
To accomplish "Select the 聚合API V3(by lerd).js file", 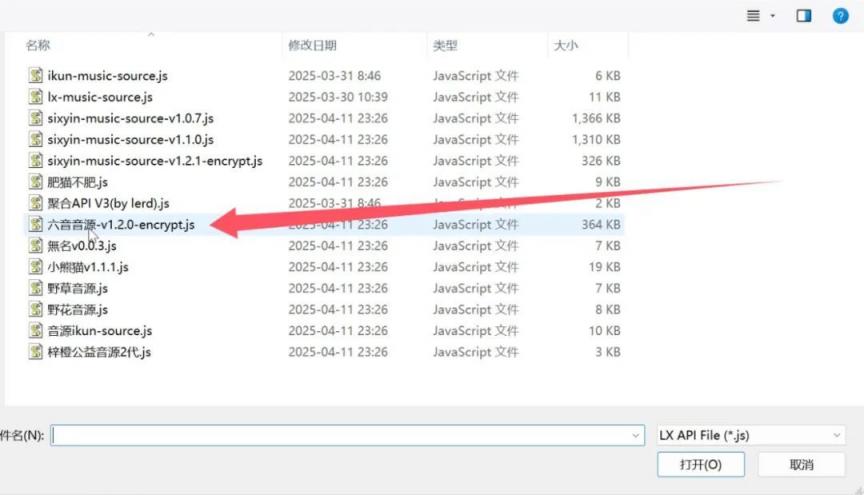I will (108, 203).
